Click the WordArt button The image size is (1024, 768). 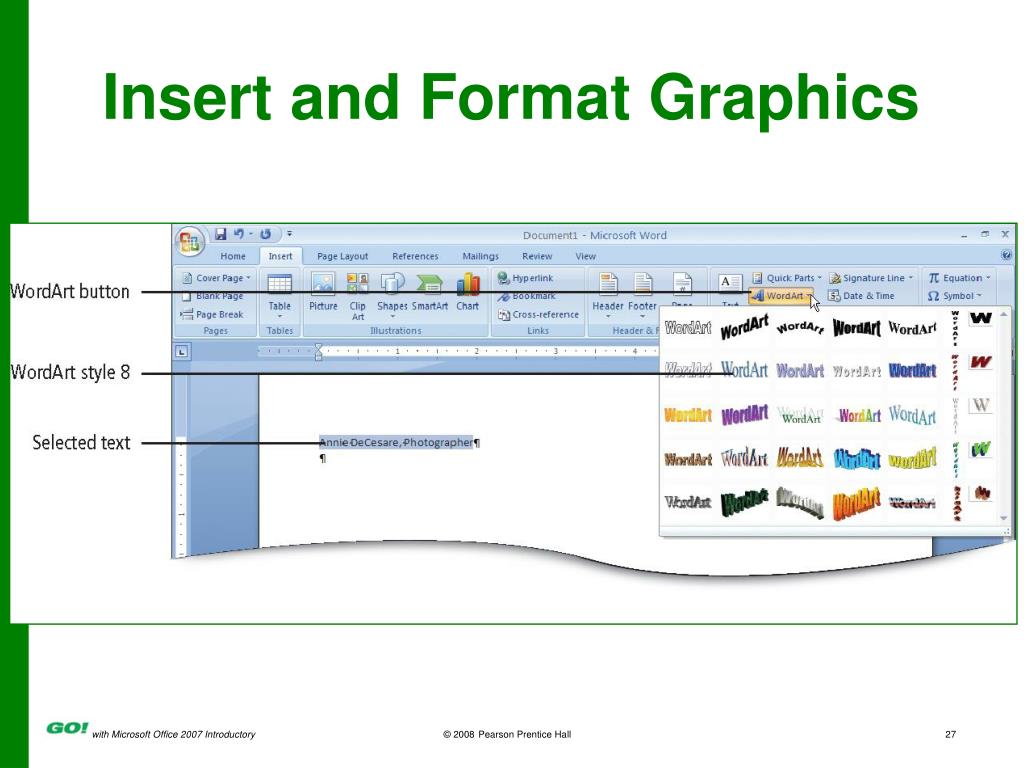782,296
